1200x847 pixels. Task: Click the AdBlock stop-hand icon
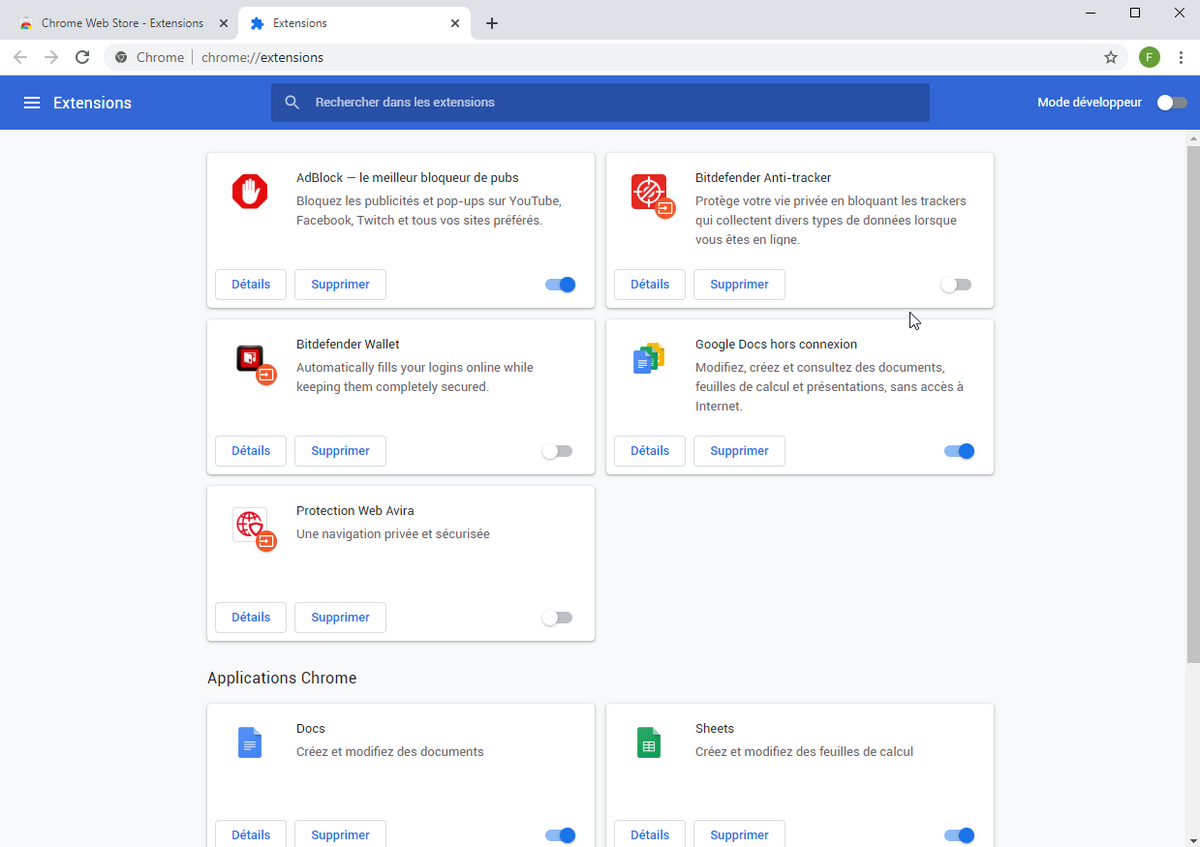250,191
